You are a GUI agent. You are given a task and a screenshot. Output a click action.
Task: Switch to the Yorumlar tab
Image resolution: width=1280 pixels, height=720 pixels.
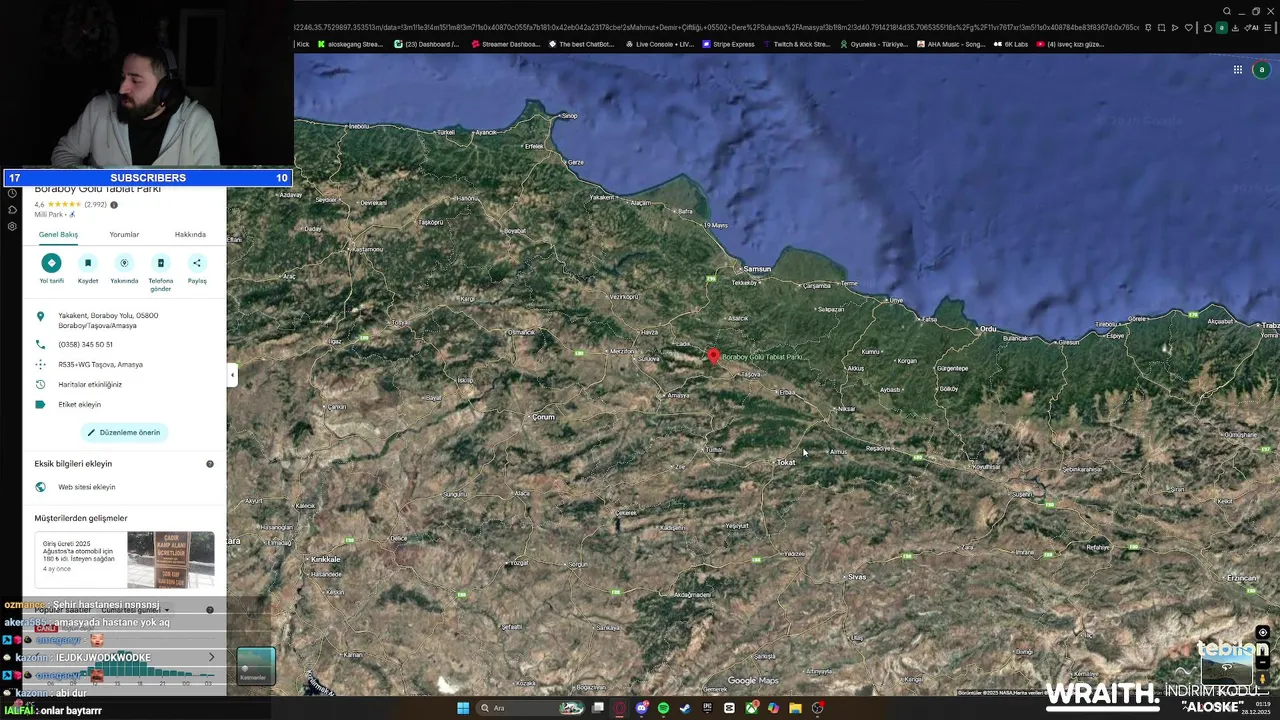(124, 234)
